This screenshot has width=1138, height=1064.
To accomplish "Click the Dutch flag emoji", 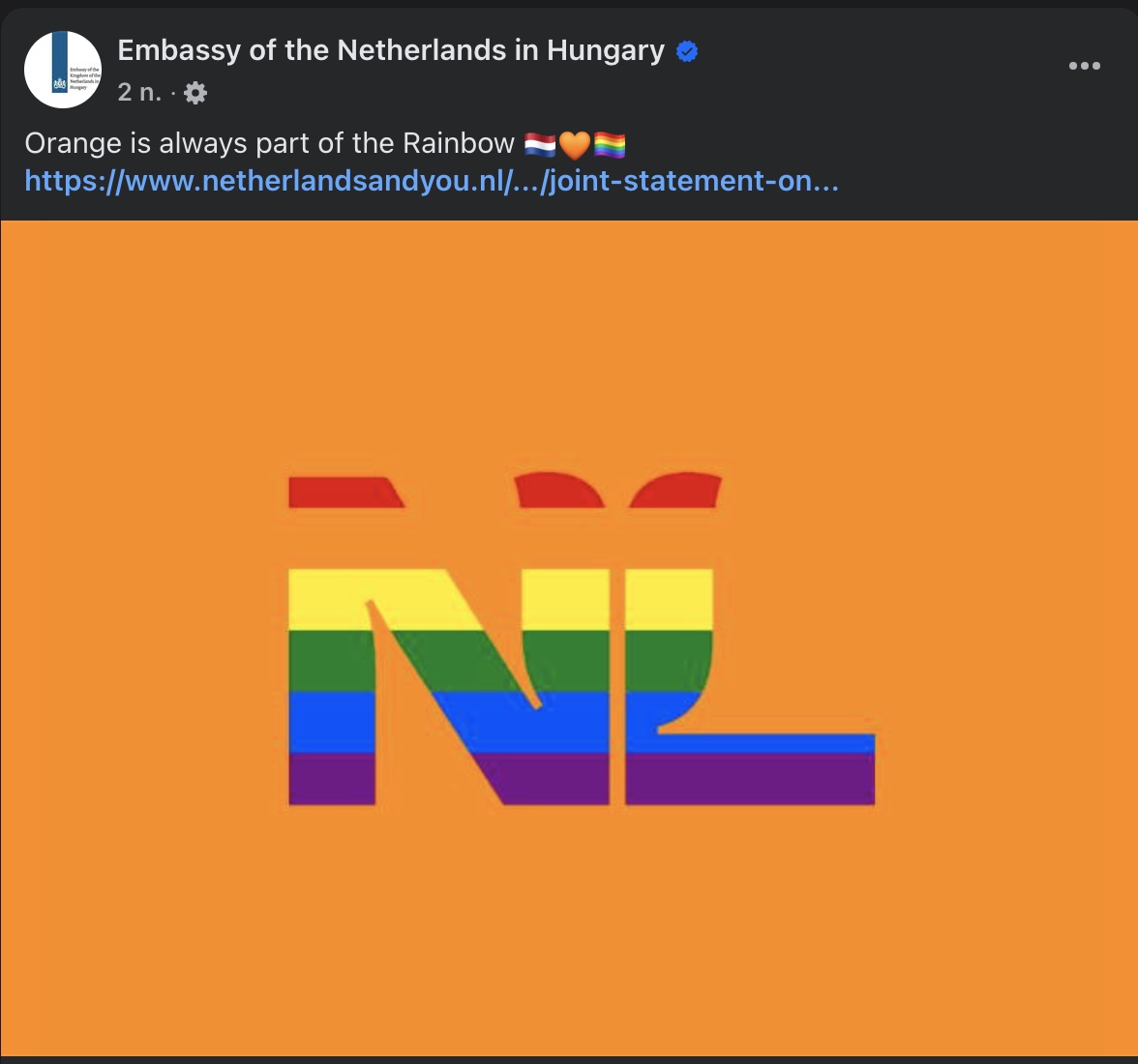I will coord(540,145).
